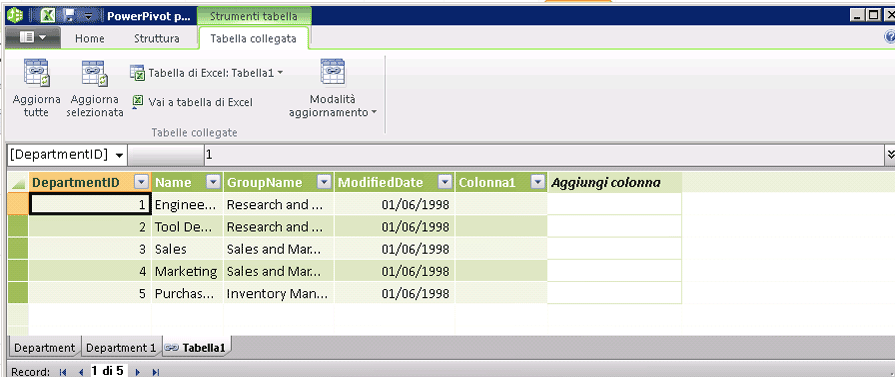Click the Inventory Man... group cell
This screenshot has width=895, height=377.
[279, 294]
